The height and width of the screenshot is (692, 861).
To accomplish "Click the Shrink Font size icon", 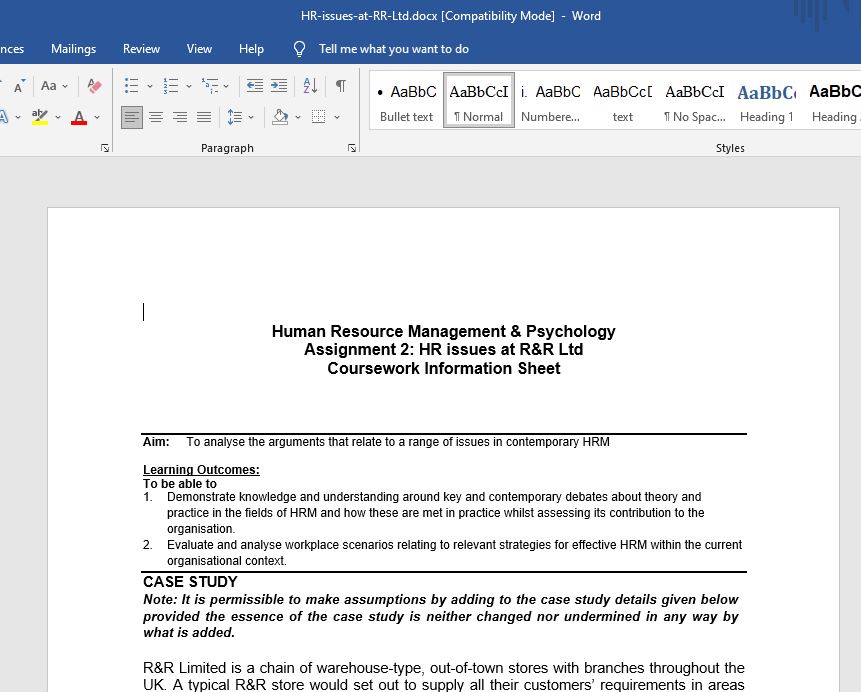I will (x=19, y=86).
